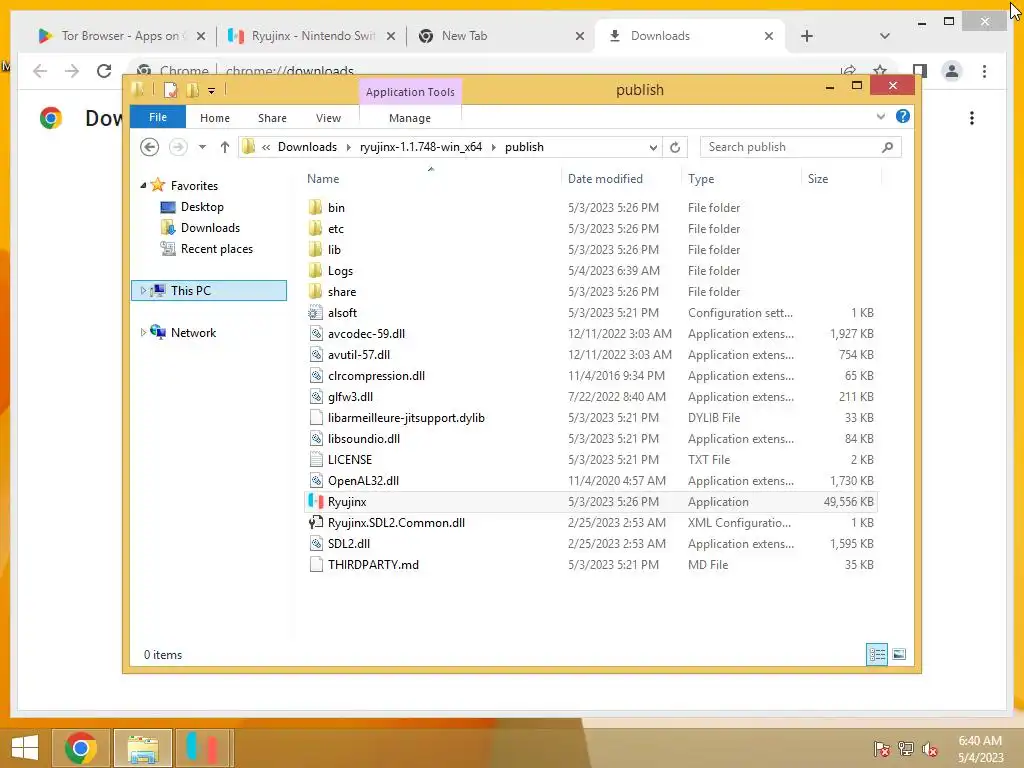Open Chrome from the taskbar
Screen dimensions: 1024x768
click(x=81, y=748)
